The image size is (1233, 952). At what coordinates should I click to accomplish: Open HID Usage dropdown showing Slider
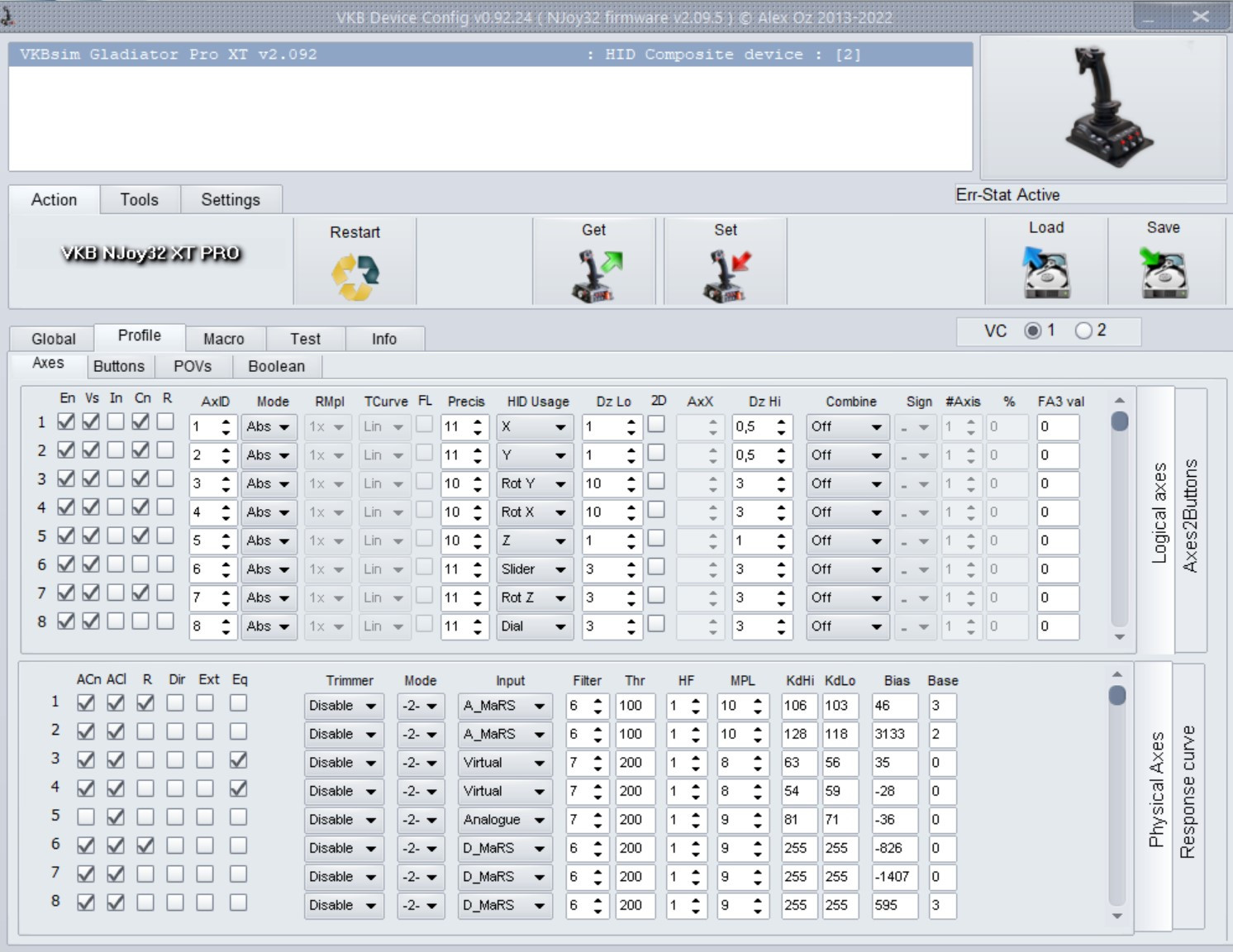534,569
